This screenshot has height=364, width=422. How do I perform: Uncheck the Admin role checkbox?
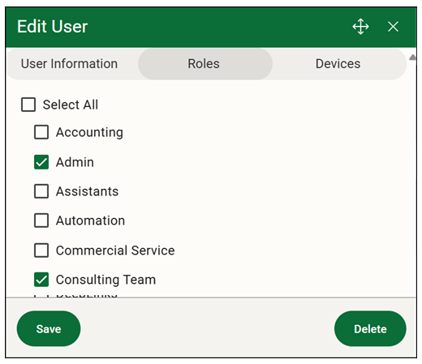pos(41,162)
